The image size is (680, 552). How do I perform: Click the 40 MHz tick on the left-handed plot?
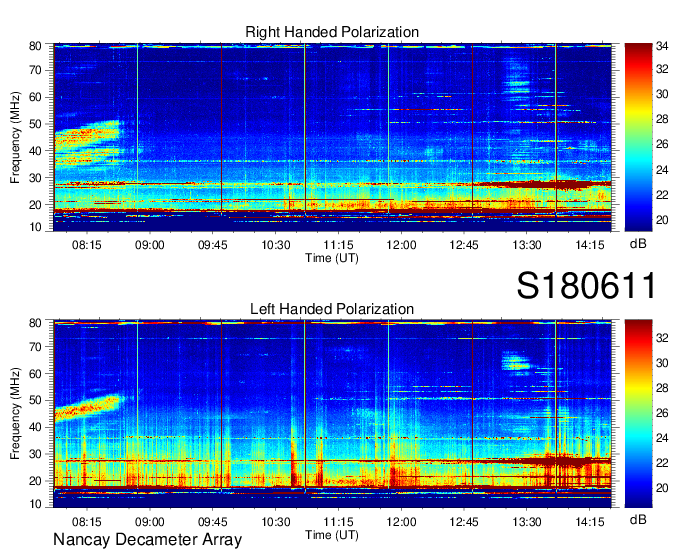coord(35,428)
